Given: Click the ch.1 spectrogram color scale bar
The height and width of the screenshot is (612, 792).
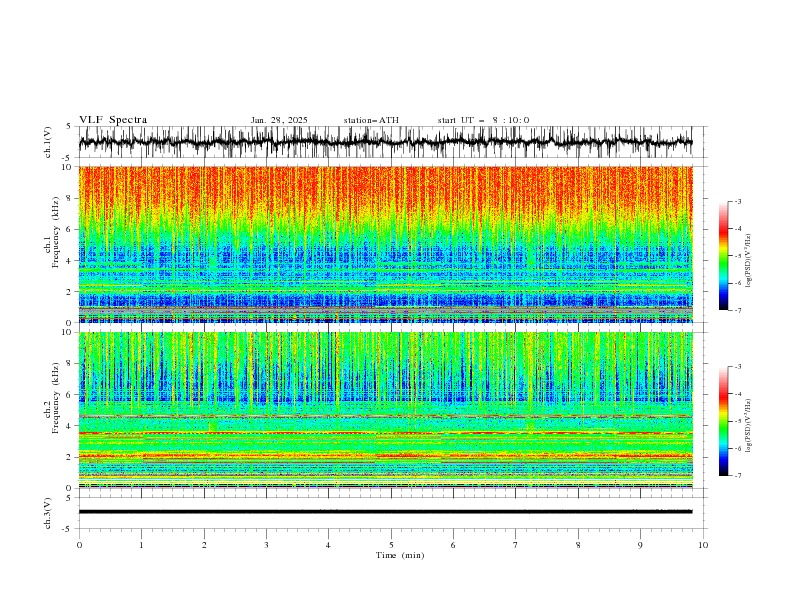Looking at the screenshot, I should [723, 256].
